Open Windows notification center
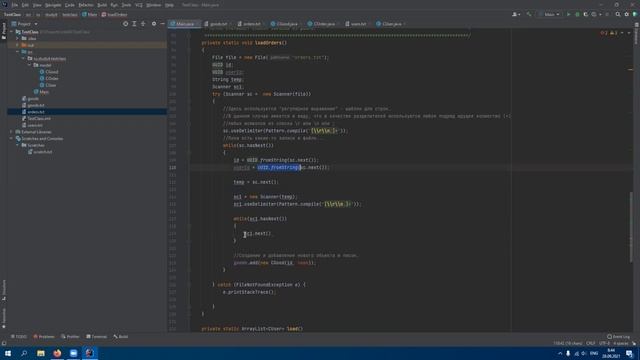Screen dimensions: 640x360 (x=629, y=353)
